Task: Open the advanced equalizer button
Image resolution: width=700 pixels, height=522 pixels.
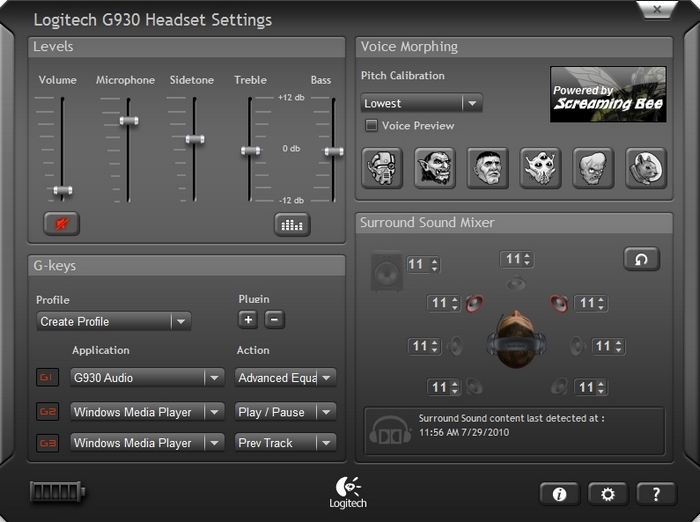Action: coord(292,225)
